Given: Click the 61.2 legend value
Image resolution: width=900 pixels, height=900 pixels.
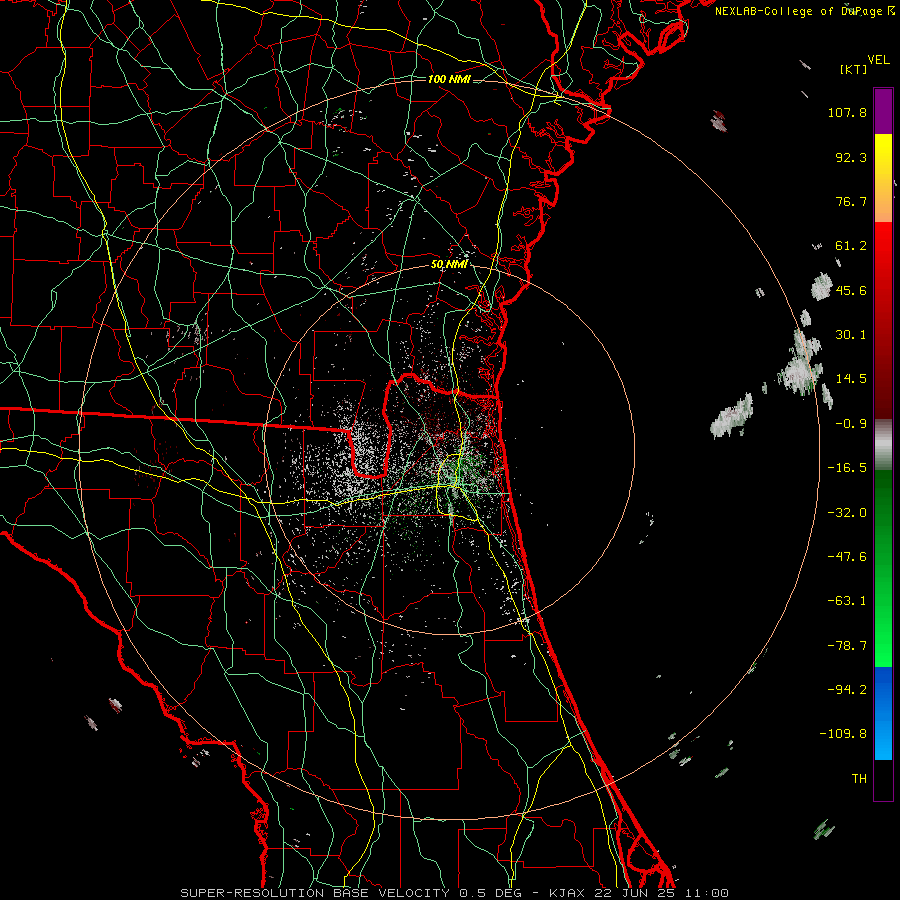Looking at the screenshot, I should pos(851,246).
